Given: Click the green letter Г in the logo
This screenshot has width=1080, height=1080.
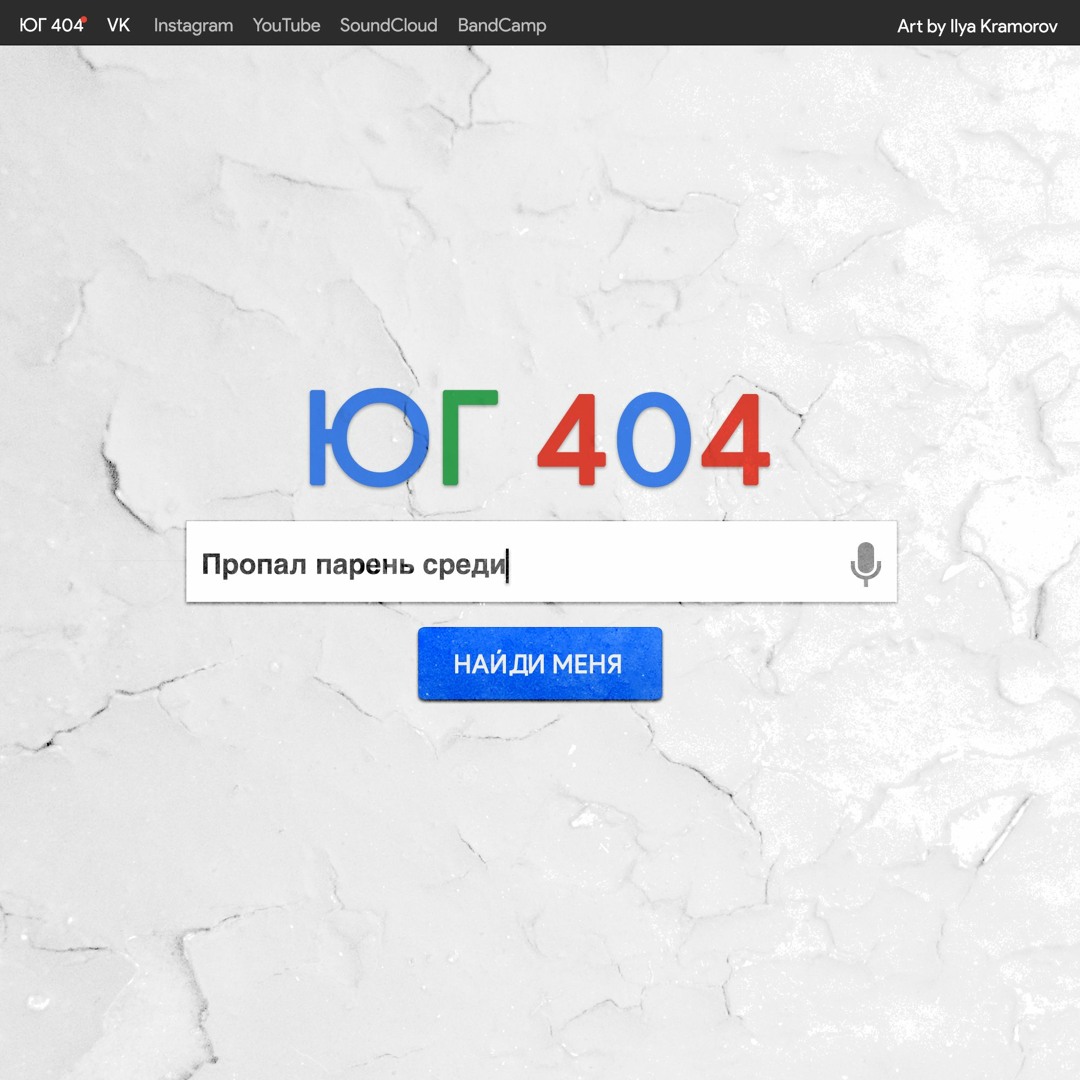Looking at the screenshot, I should 464,438.
